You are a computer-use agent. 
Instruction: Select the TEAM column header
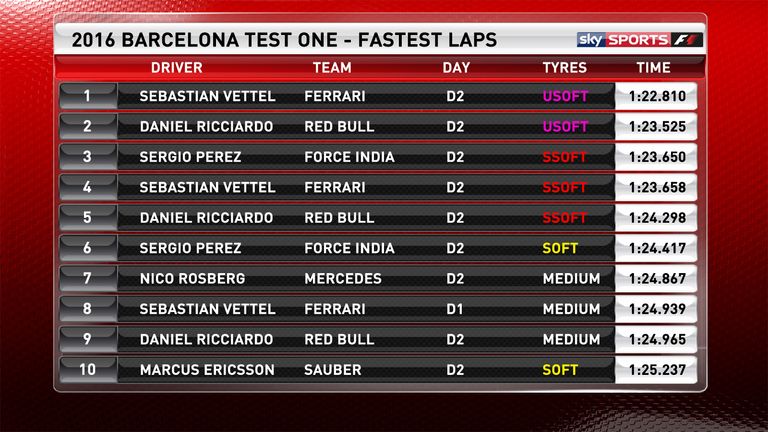click(x=332, y=68)
